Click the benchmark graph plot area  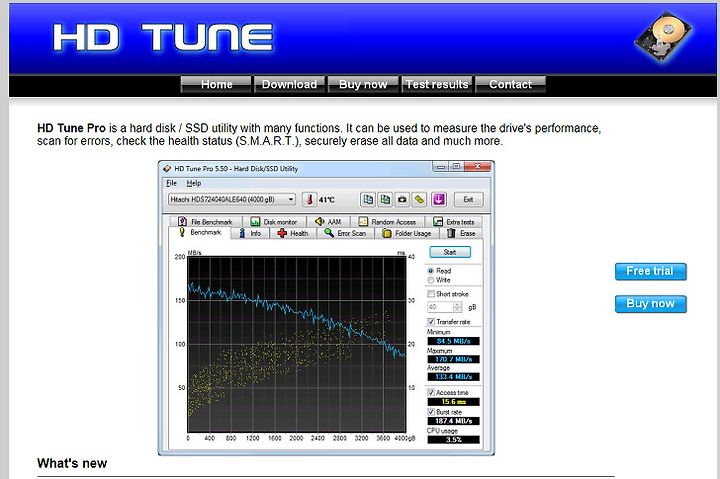click(297, 344)
